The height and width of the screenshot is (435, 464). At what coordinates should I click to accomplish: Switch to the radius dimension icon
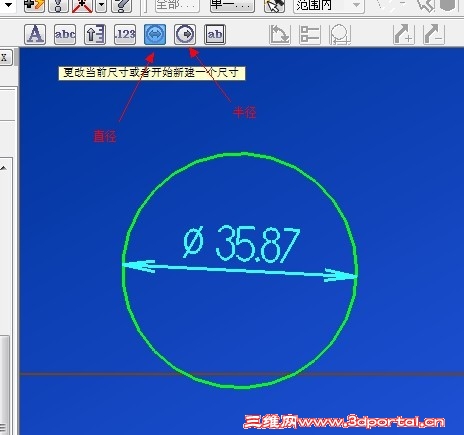click(185, 34)
